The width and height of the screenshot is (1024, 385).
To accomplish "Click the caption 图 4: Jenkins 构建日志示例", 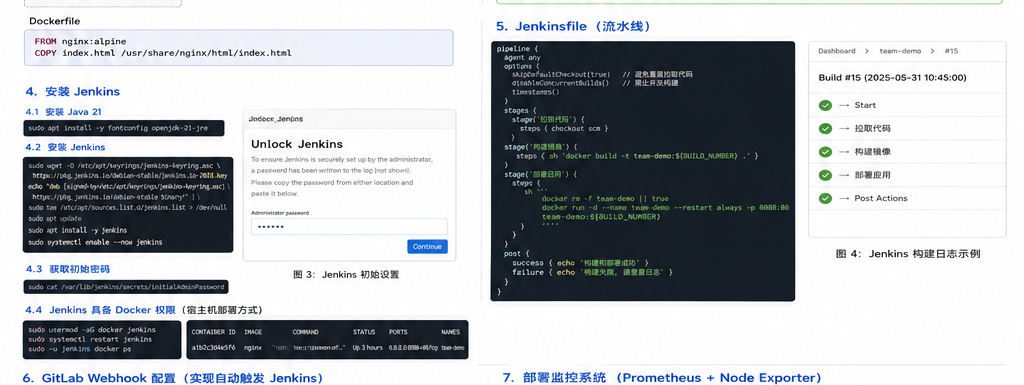I will (908, 254).
